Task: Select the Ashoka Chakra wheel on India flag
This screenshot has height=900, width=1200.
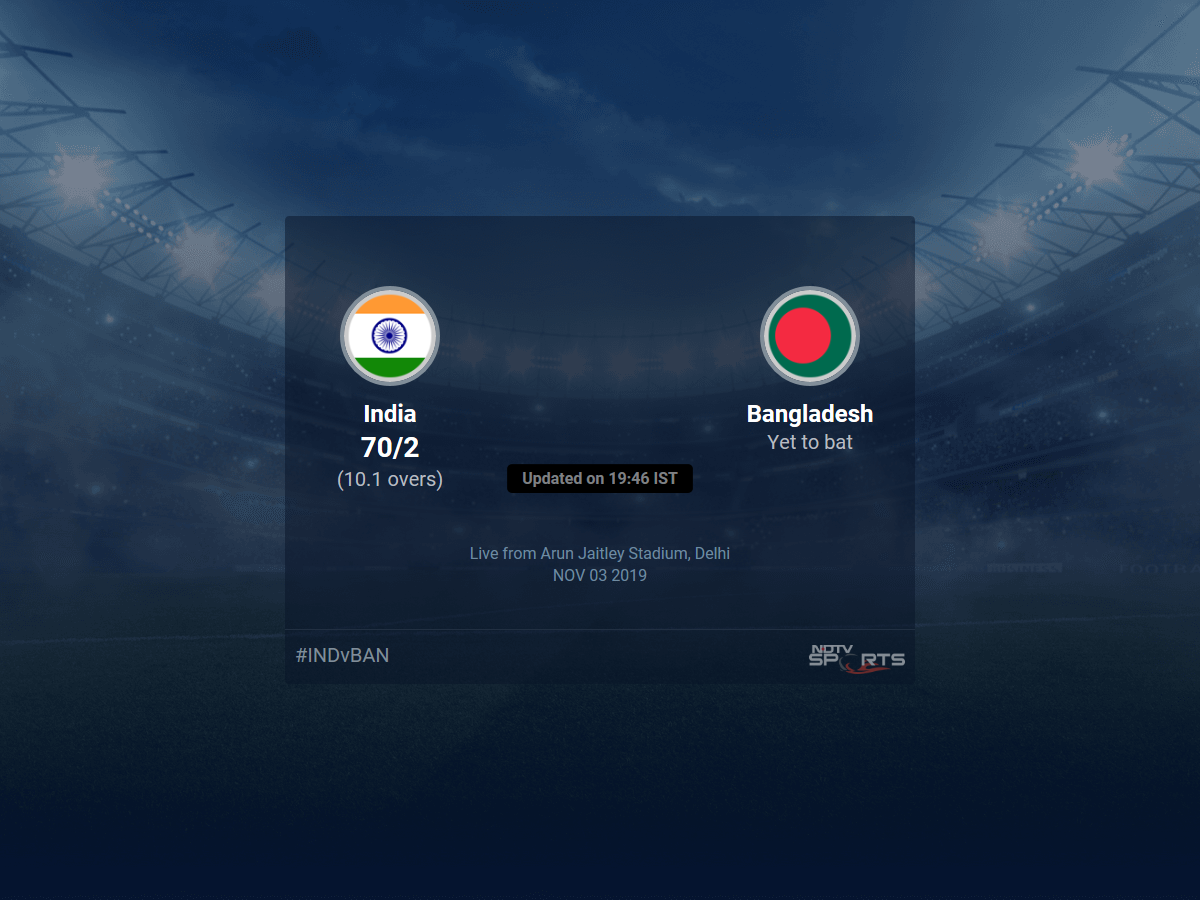Action: pyautogui.click(x=390, y=336)
